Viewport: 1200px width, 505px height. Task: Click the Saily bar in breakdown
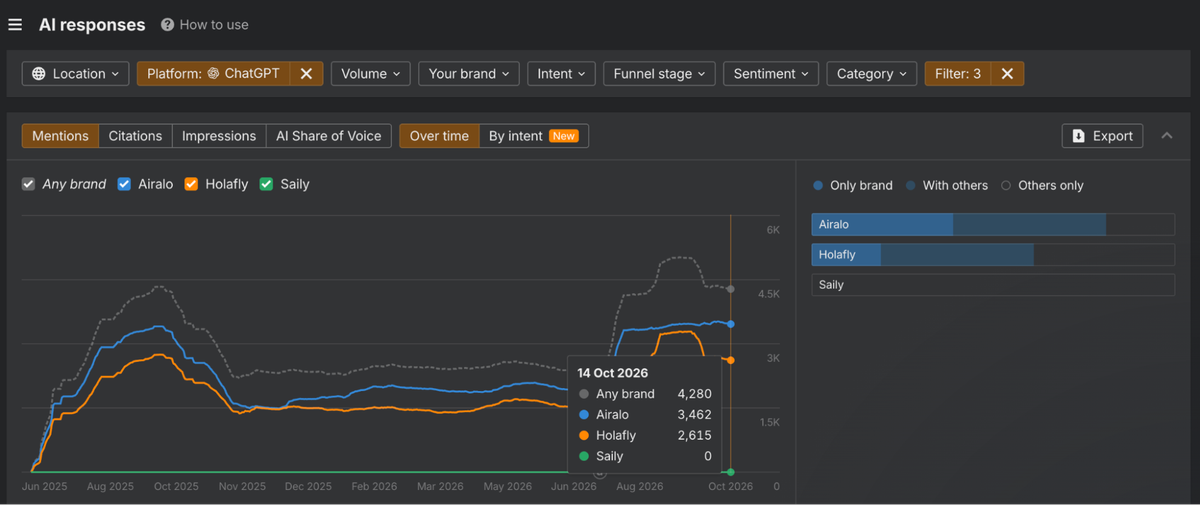pos(993,285)
